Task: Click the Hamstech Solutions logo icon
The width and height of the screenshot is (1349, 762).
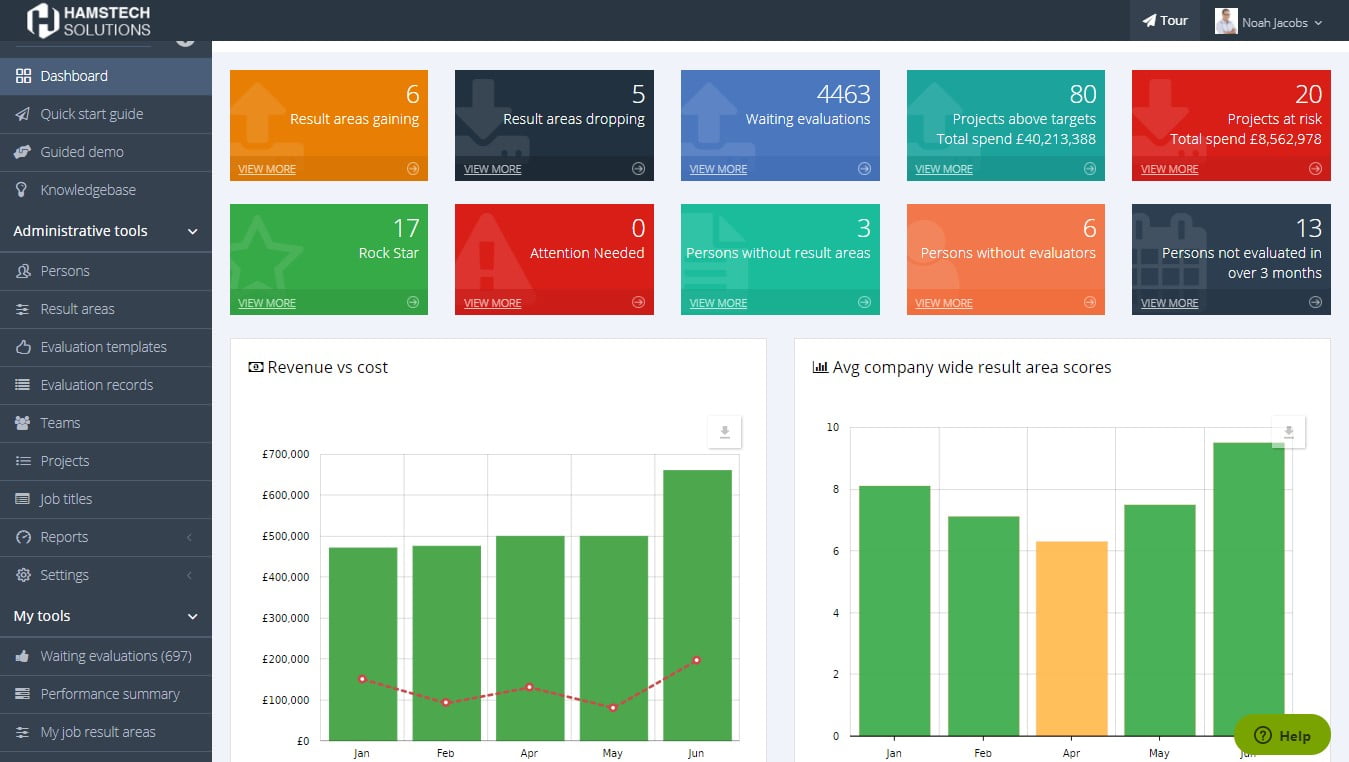Action: pos(42,20)
